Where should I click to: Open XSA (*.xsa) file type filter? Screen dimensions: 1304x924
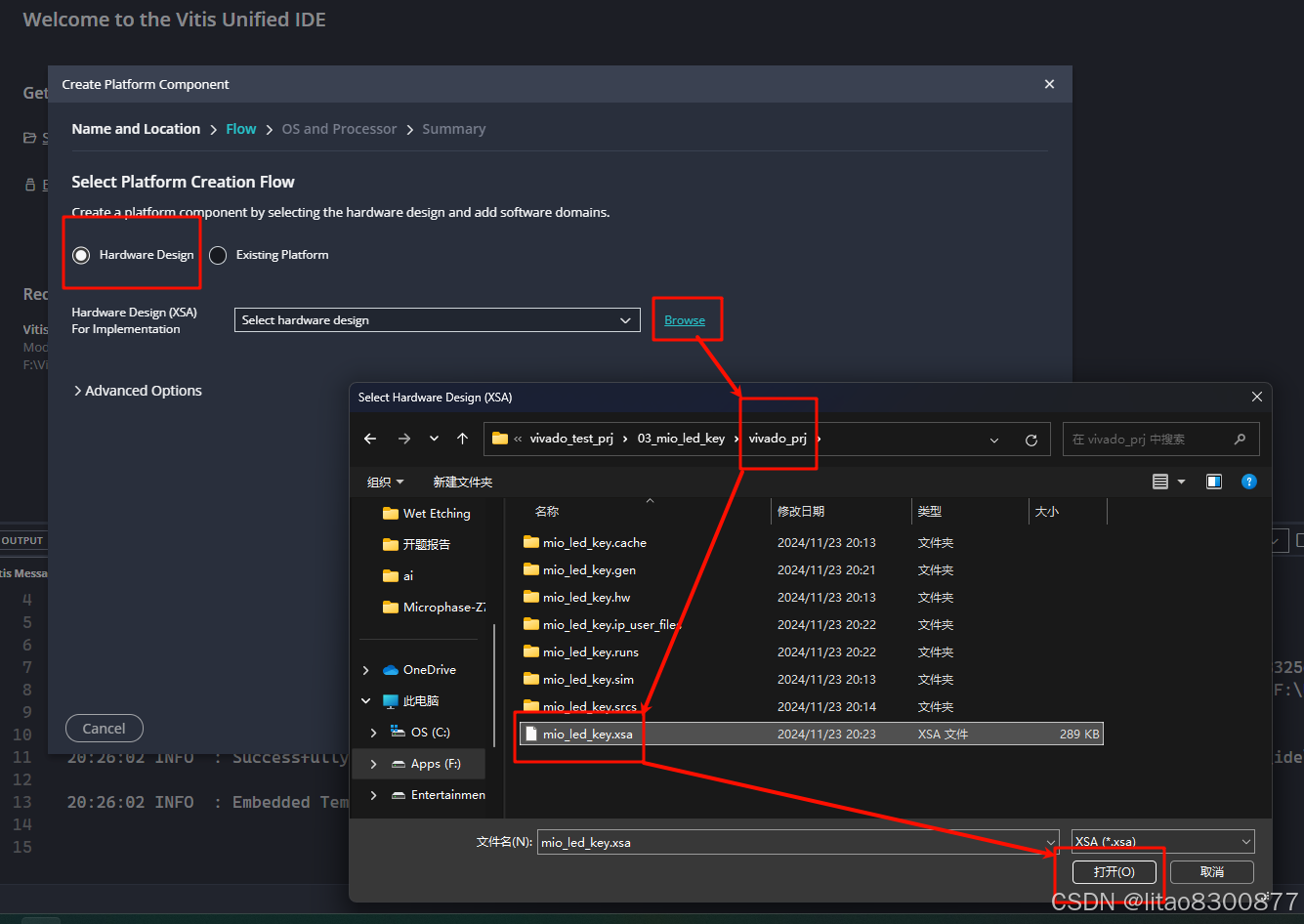(x=1162, y=841)
